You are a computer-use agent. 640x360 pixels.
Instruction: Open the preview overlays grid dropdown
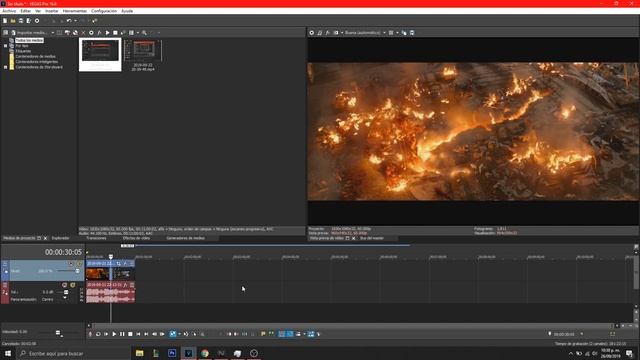[x=397, y=33]
